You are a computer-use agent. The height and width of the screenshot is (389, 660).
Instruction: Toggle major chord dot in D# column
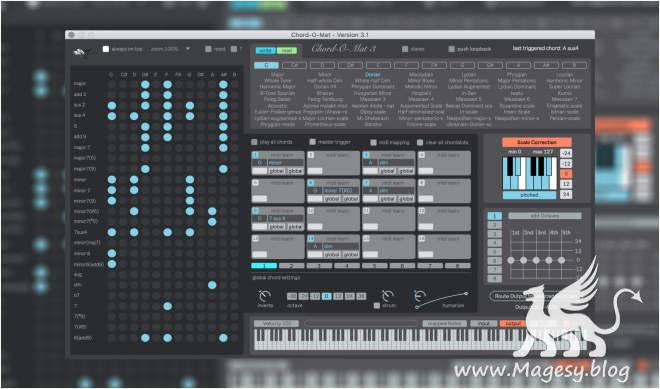145,84
